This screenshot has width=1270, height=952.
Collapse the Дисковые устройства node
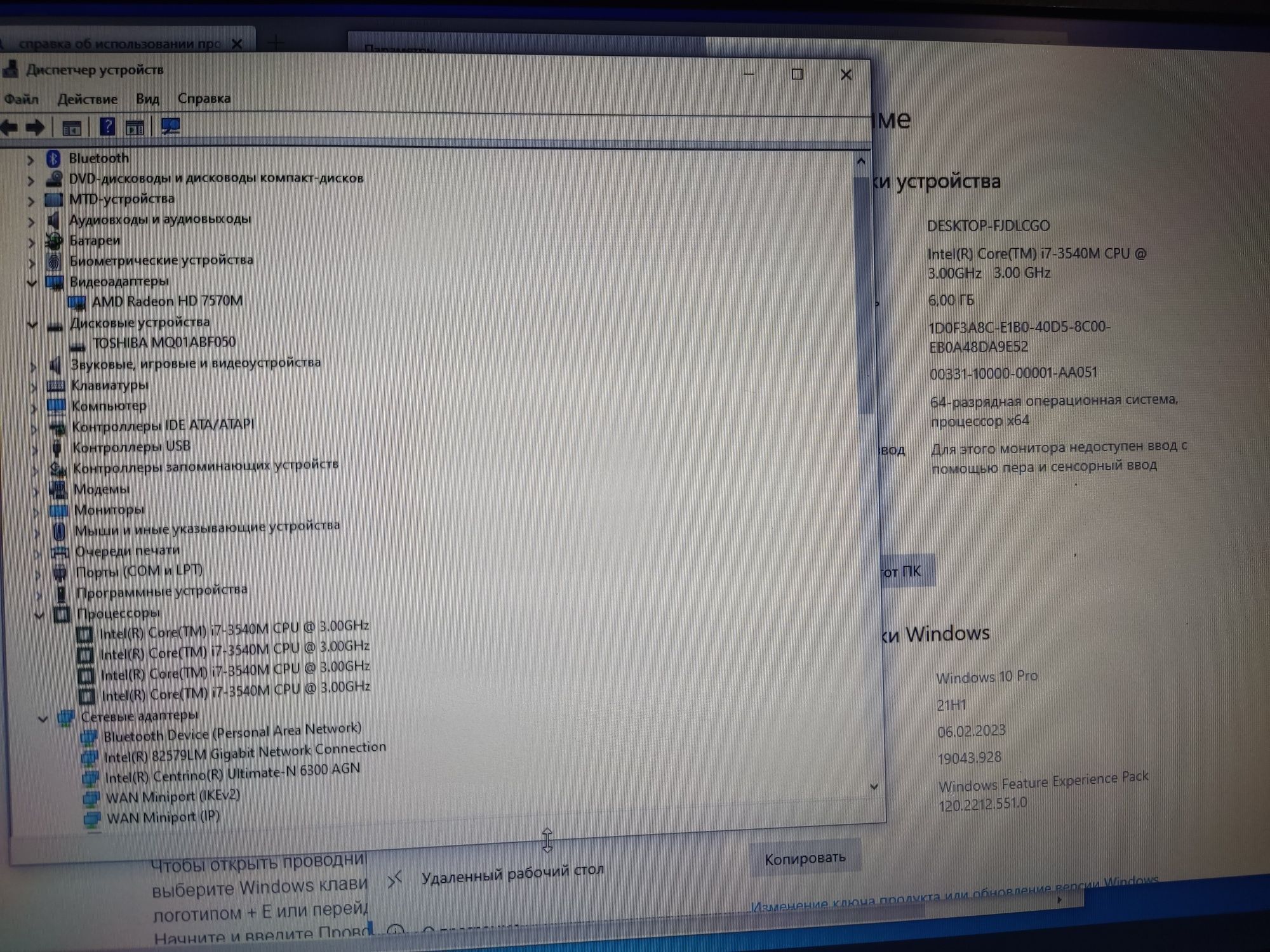32,325
